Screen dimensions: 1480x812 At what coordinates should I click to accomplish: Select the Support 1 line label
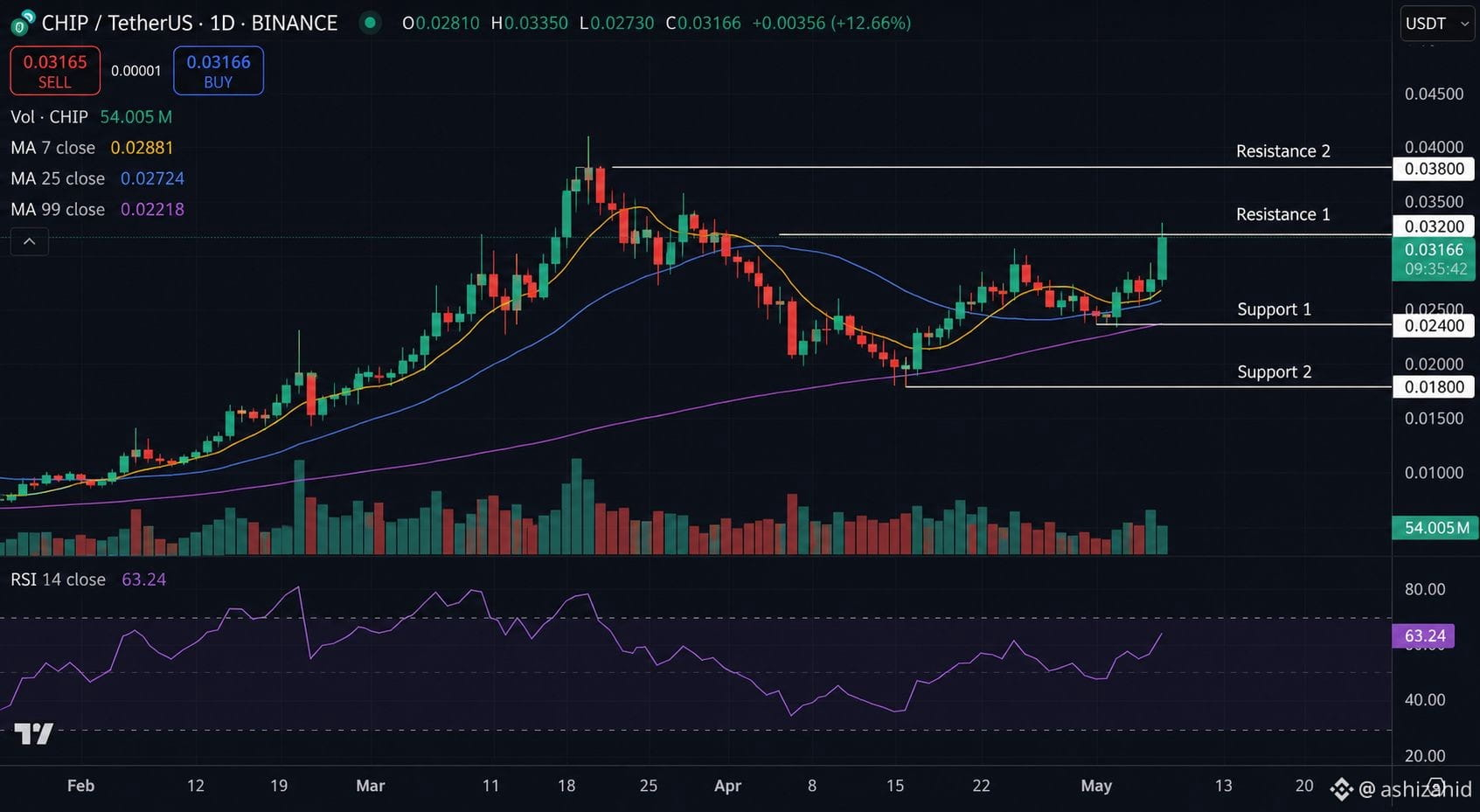[x=1275, y=309]
